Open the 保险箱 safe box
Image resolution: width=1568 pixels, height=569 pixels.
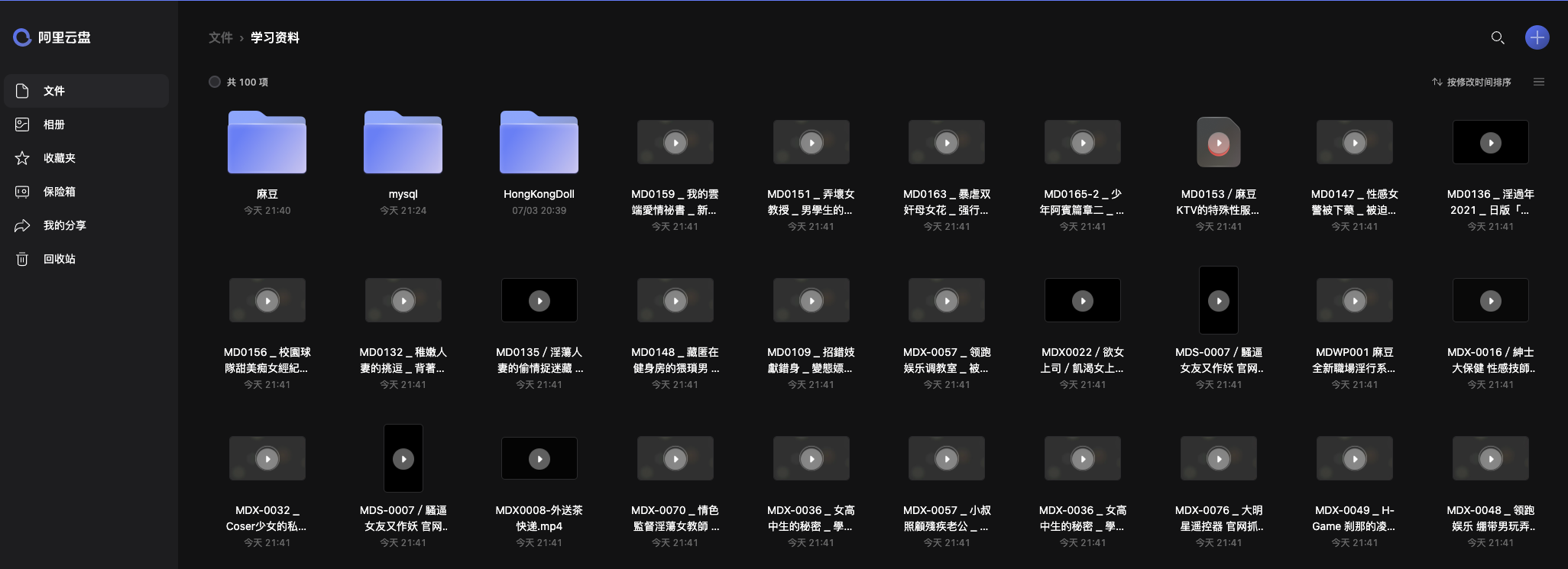point(86,192)
